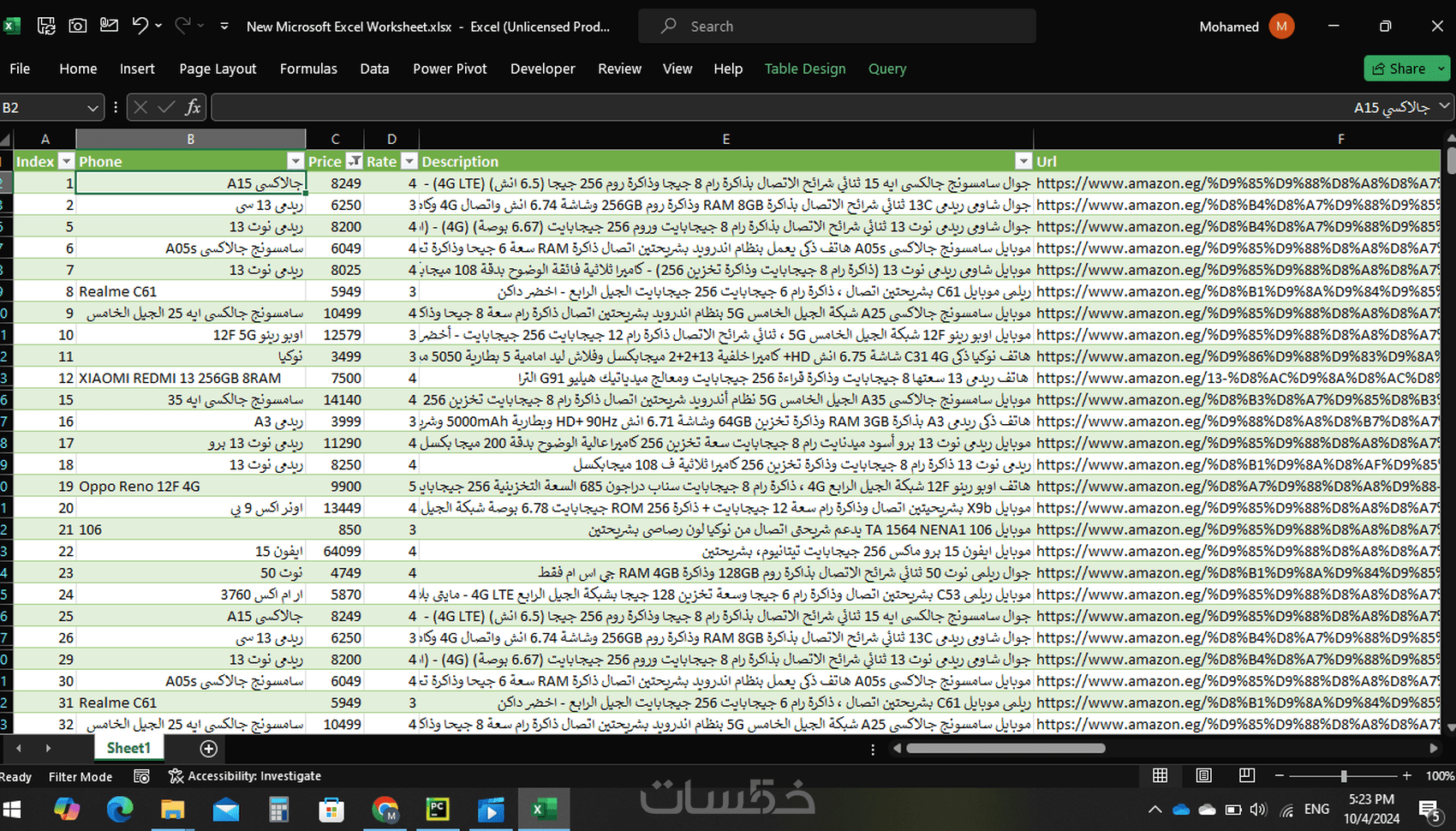Open the Developer ribbon tab
The height and width of the screenshot is (831, 1456).
click(x=543, y=69)
